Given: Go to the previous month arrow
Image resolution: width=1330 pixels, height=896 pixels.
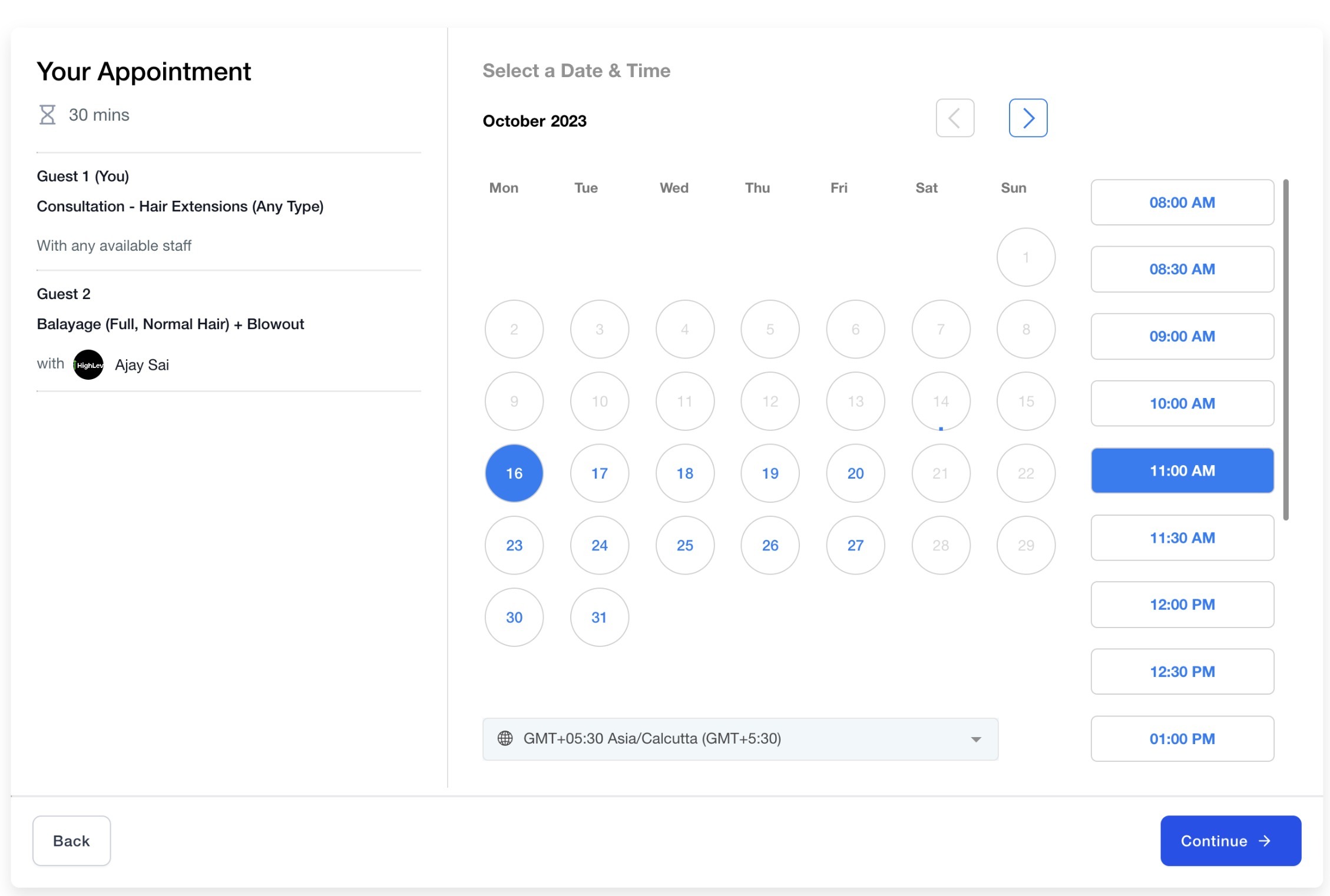Looking at the screenshot, I should click(954, 118).
